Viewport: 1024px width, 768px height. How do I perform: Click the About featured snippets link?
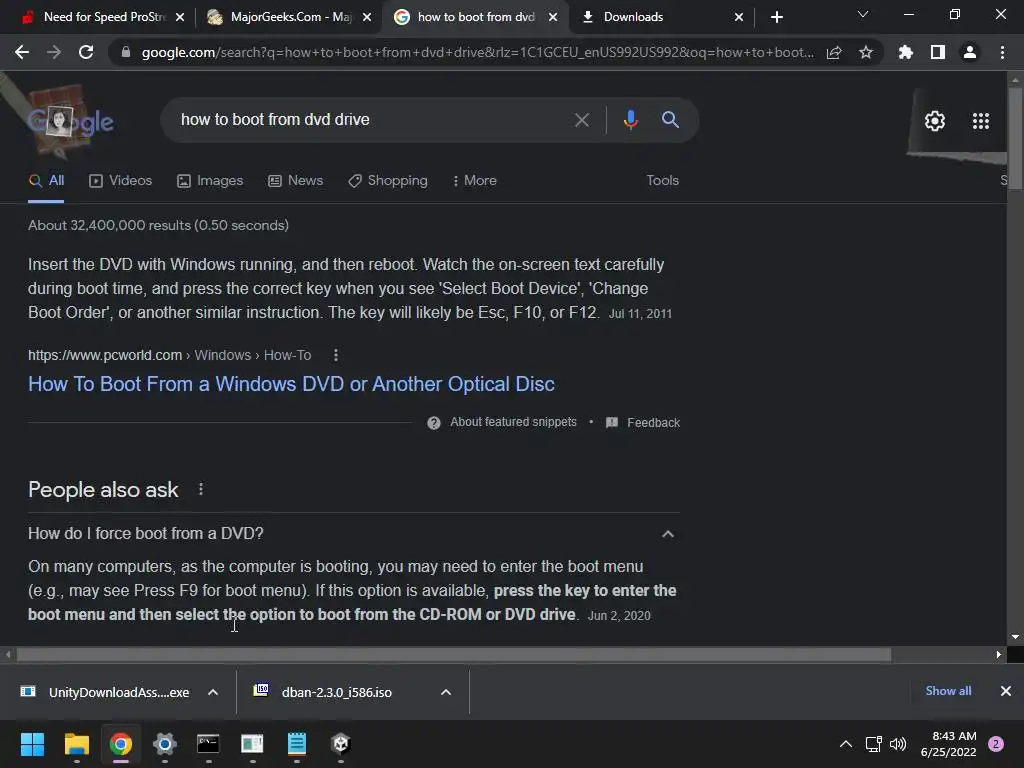tap(513, 422)
